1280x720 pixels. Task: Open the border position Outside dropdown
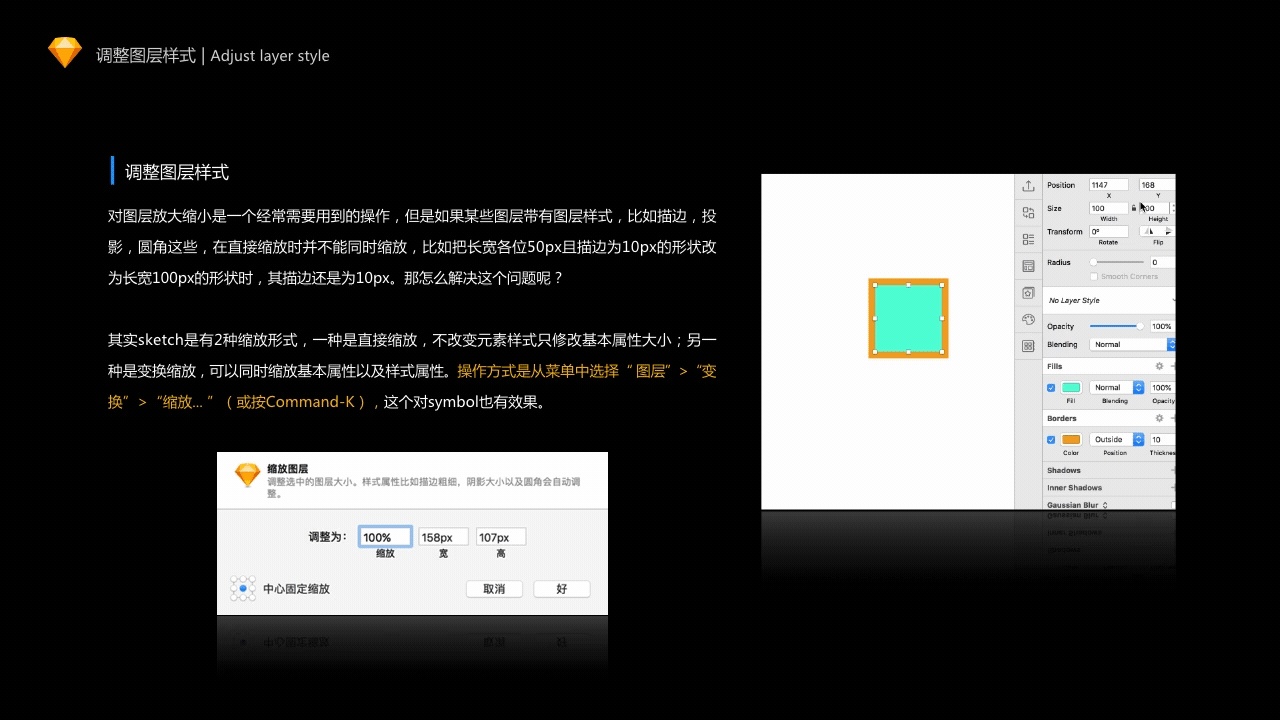pyautogui.click(x=1117, y=439)
